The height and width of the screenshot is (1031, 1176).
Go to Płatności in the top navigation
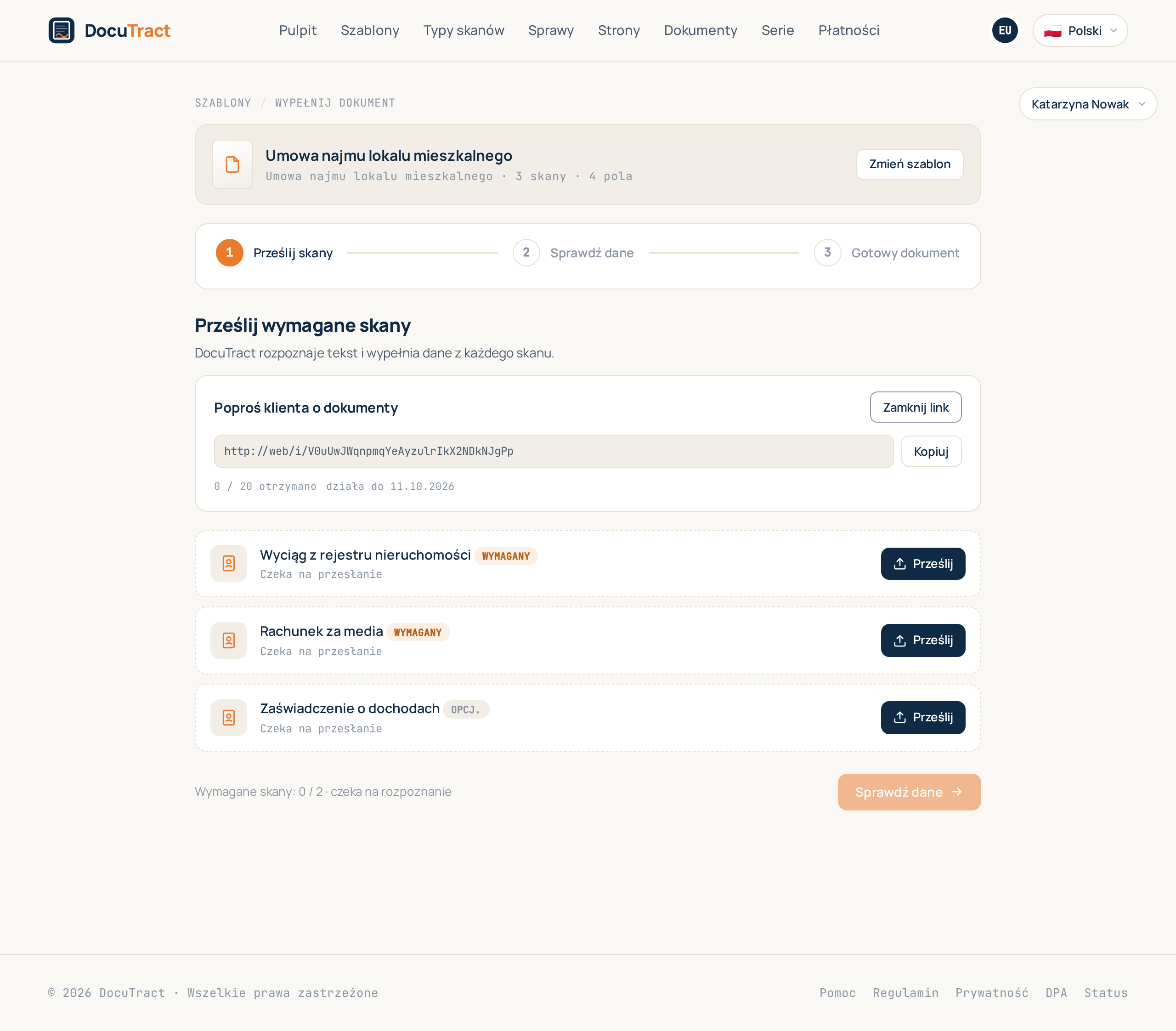click(848, 30)
